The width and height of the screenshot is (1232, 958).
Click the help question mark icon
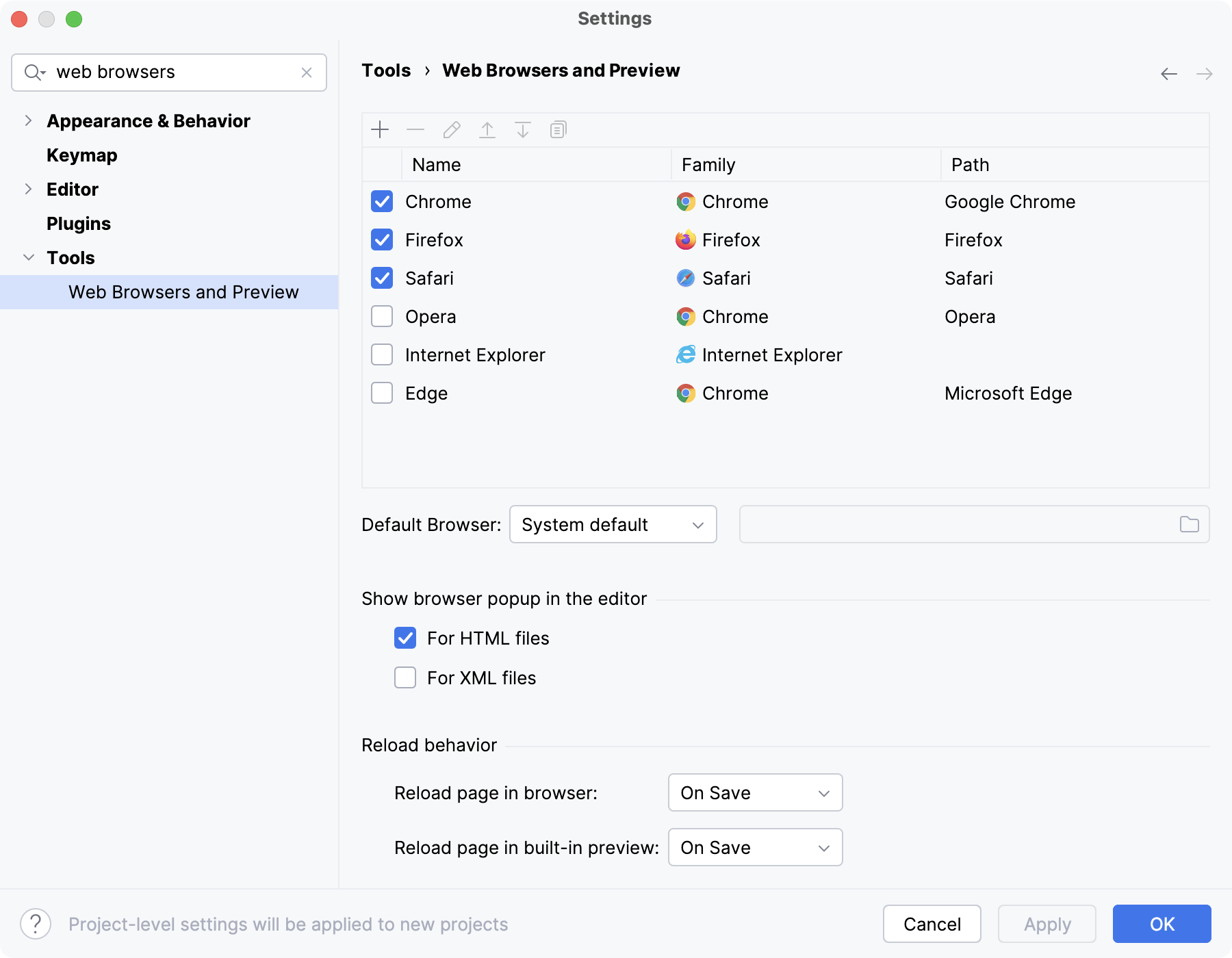[34, 924]
